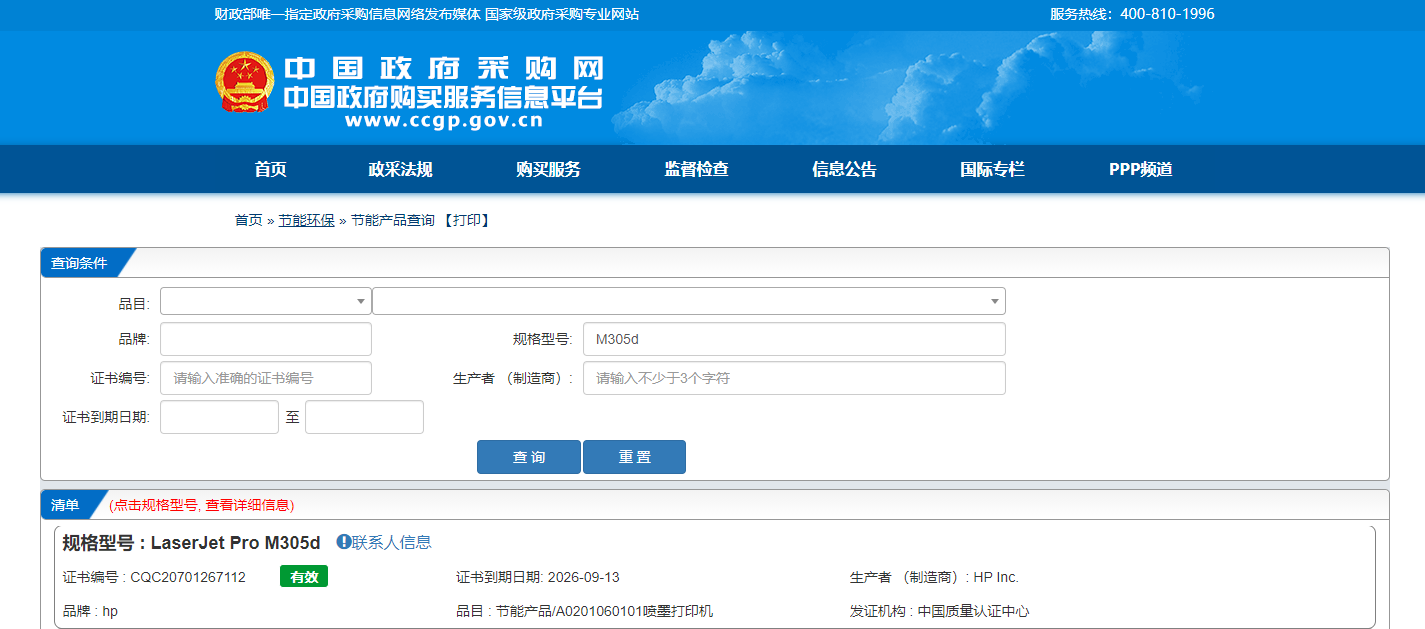Navigate to 信息公告 section
The height and width of the screenshot is (629, 1425).
pos(844,169)
